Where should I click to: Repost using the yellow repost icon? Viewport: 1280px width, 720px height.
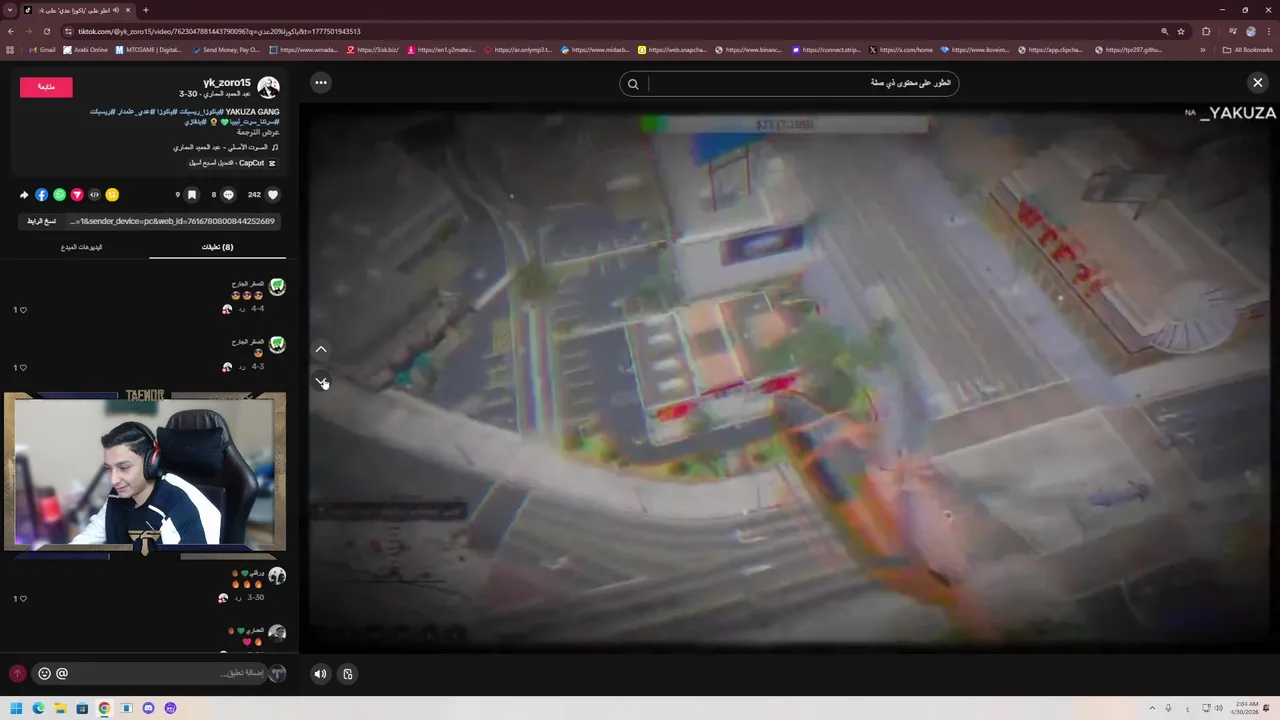(112, 195)
